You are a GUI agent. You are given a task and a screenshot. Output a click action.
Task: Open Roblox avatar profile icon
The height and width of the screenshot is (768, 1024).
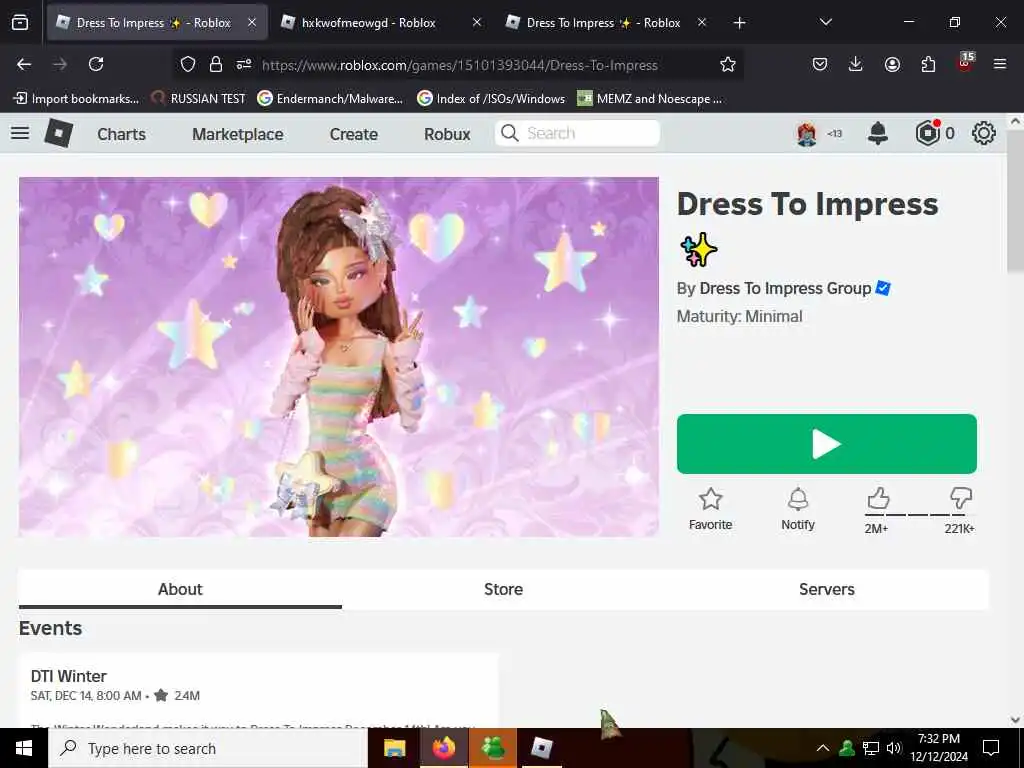pyautogui.click(x=807, y=134)
